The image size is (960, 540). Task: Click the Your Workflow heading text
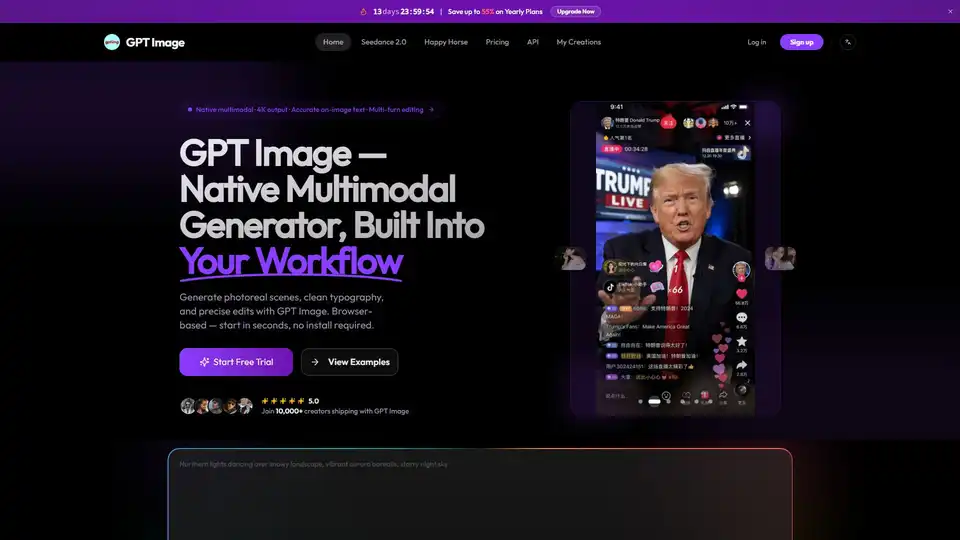[x=291, y=261]
